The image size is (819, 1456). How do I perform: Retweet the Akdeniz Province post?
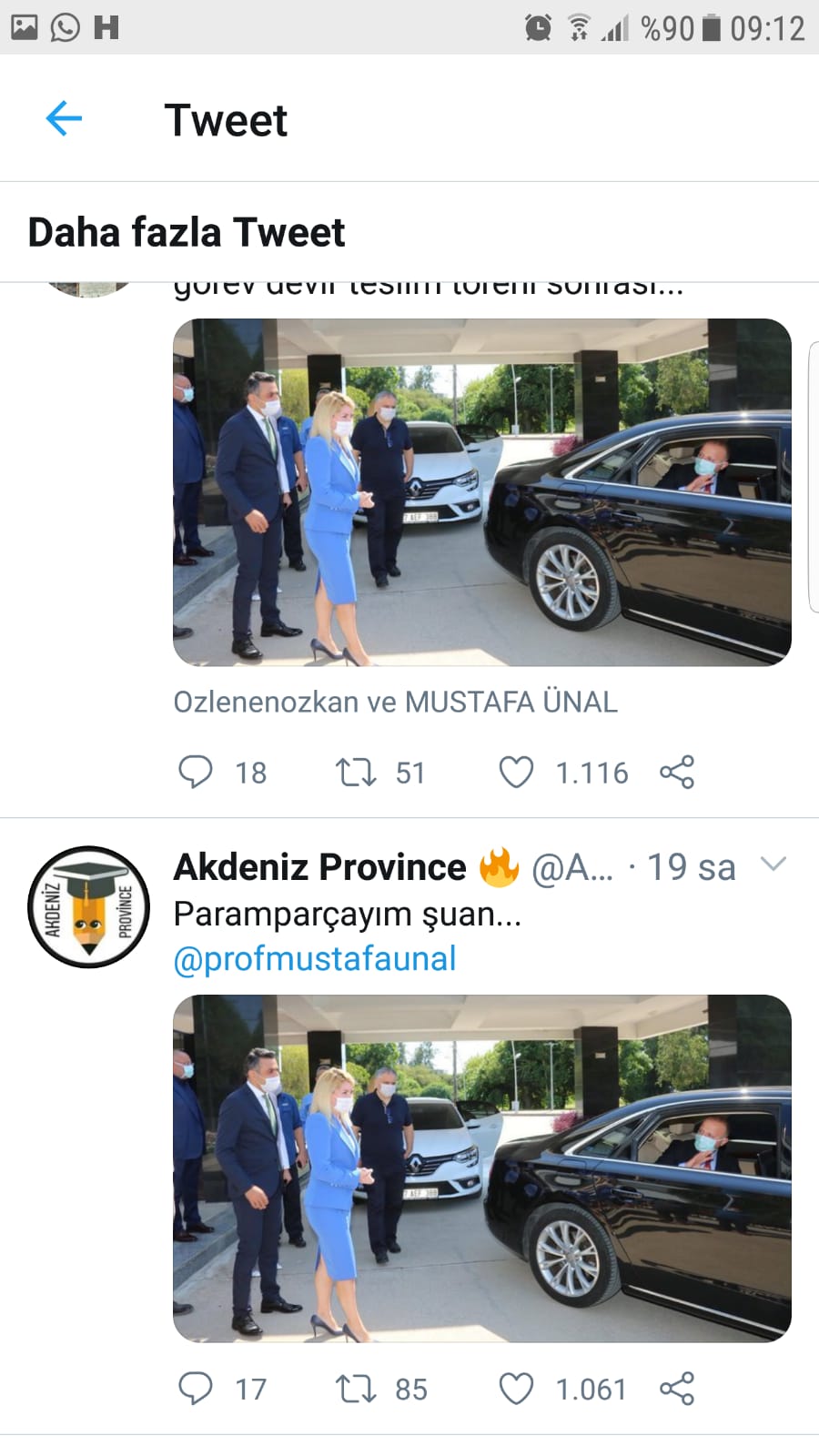click(356, 1390)
